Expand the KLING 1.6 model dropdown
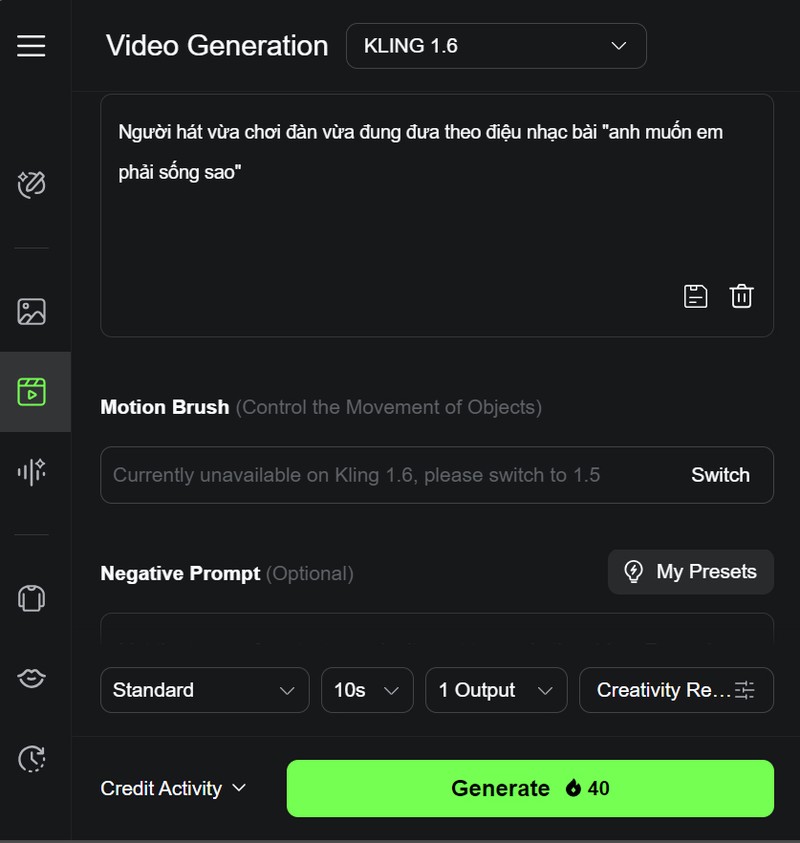800x843 pixels. point(496,46)
